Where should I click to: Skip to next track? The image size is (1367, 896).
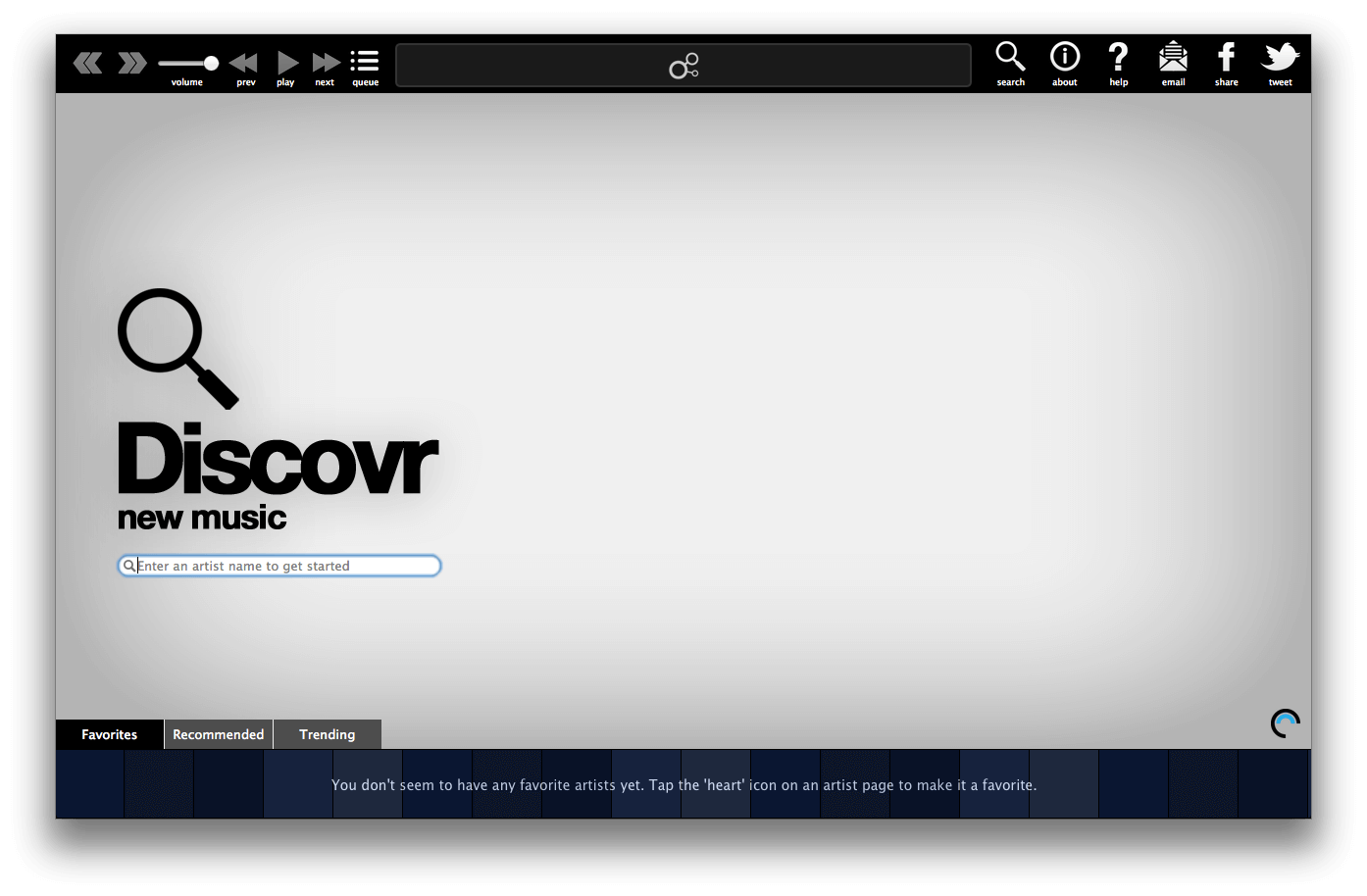tap(326, 69)
